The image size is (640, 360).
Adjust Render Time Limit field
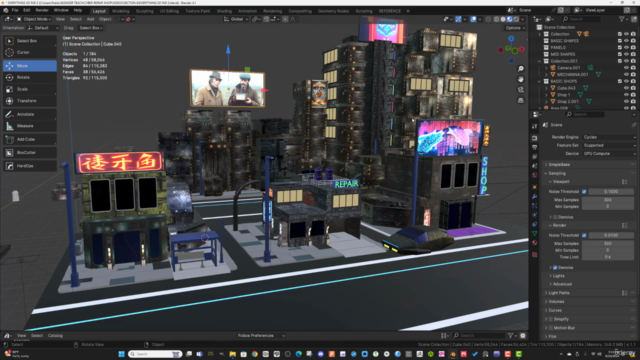pyautogui.click(x=608, y=257)
